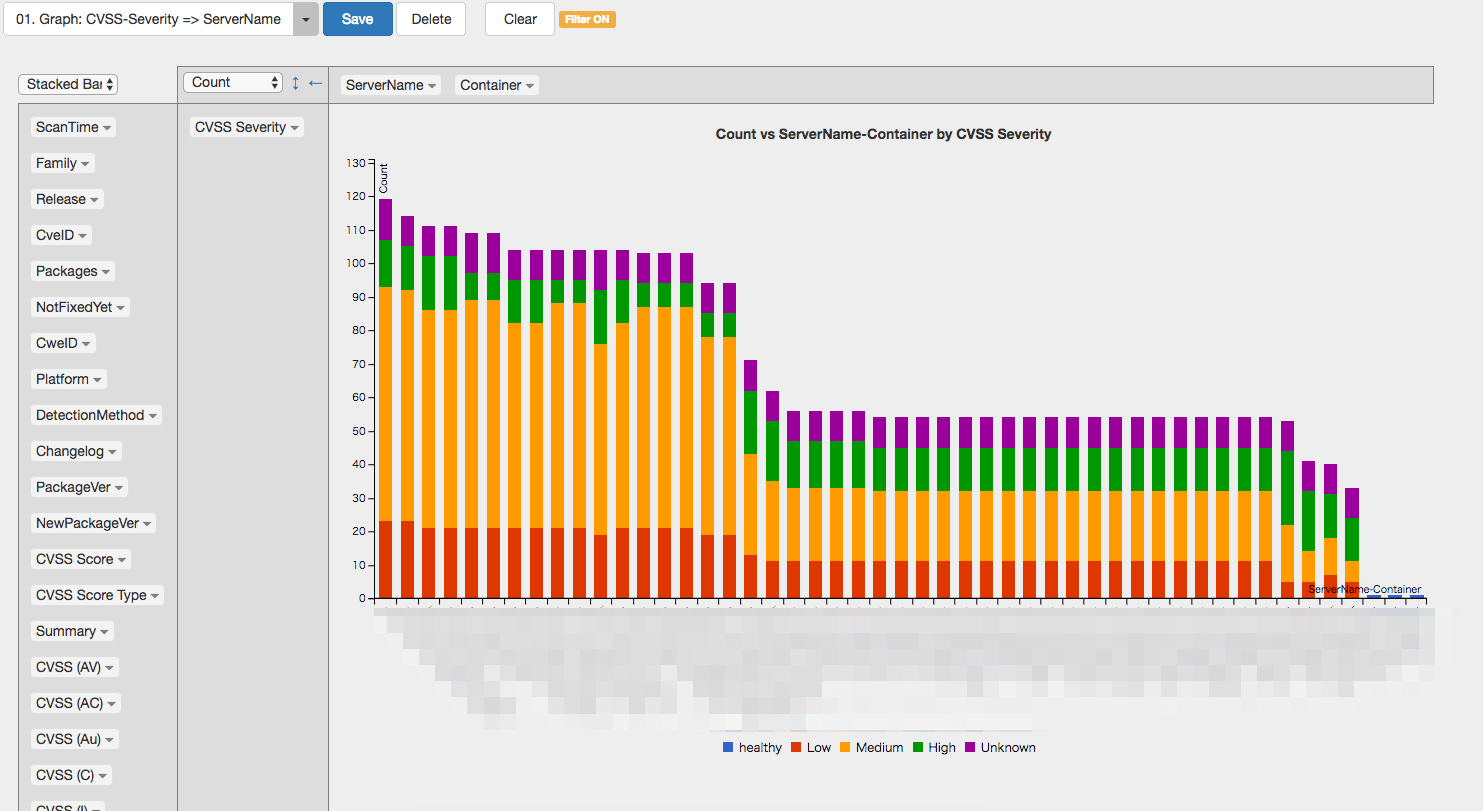Open the CVSS Severity attribute filter
Screen dimensions: 1483x811
246,127
